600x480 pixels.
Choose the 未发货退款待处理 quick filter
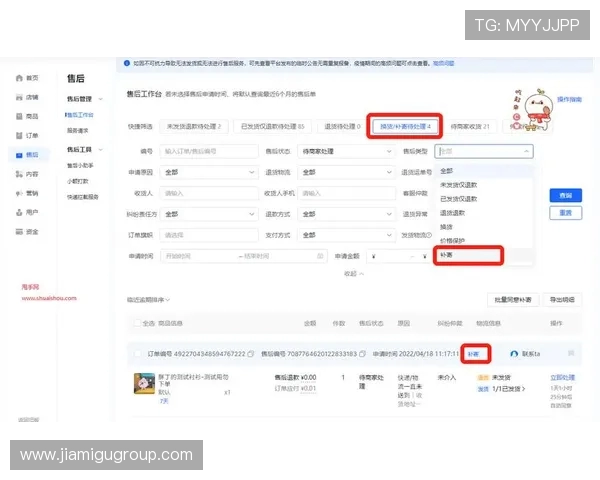pos(194,126)
